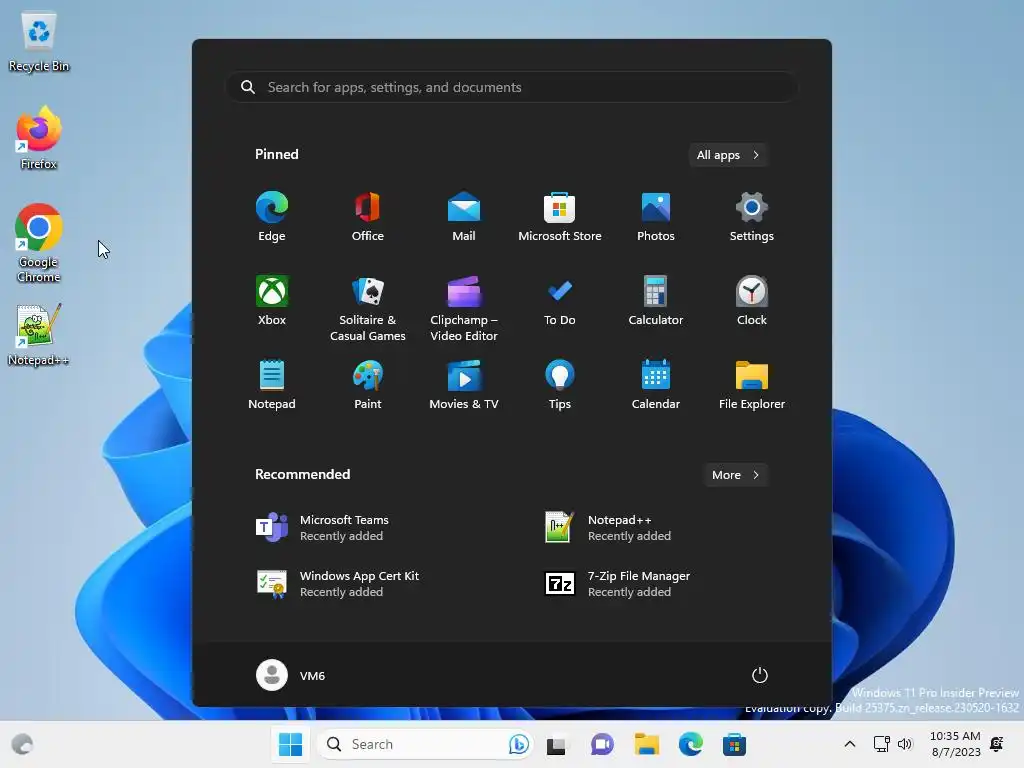Viewport: 1024px width, 768px height.
Task: Show hidden system tray icons
Action: (850, 744)
